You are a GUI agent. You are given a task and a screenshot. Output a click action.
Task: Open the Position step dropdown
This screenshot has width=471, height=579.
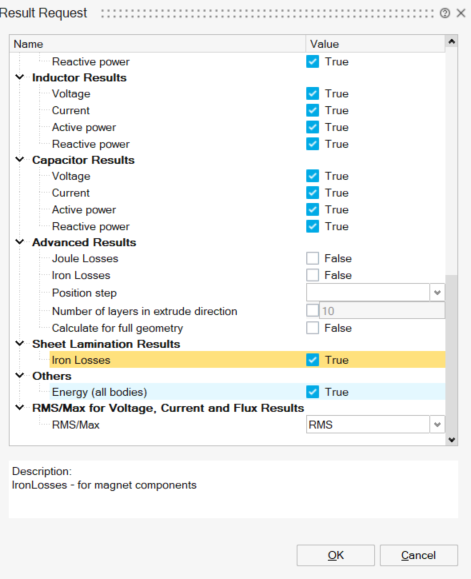coord(437,293)
